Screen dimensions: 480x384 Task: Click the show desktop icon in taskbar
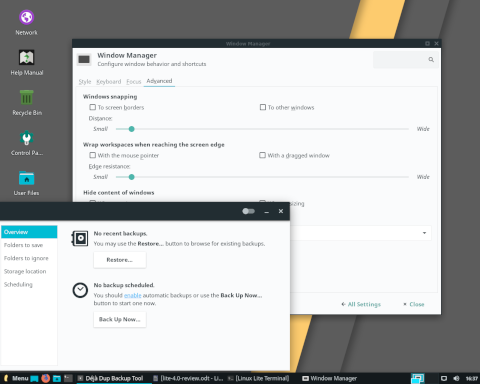34,379
